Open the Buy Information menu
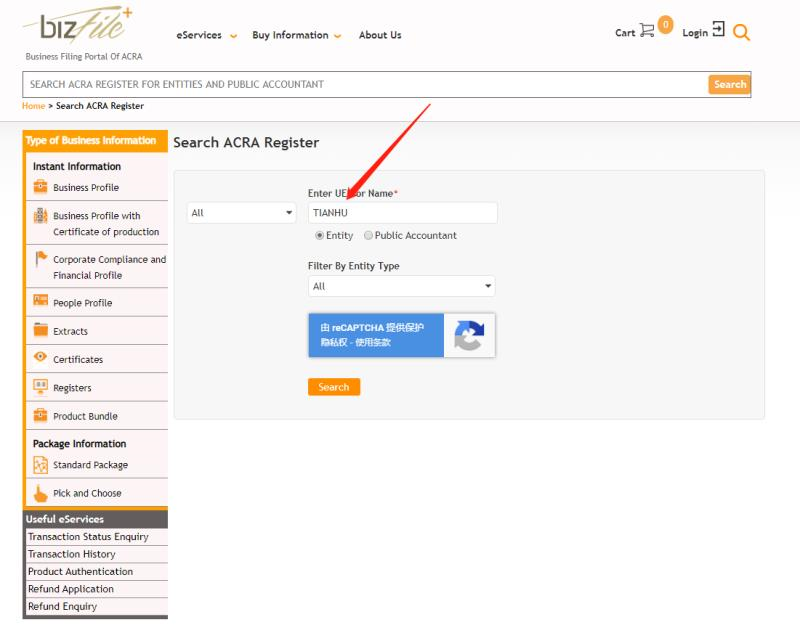This screenshot has height=633, width=800. pos(290,35)
